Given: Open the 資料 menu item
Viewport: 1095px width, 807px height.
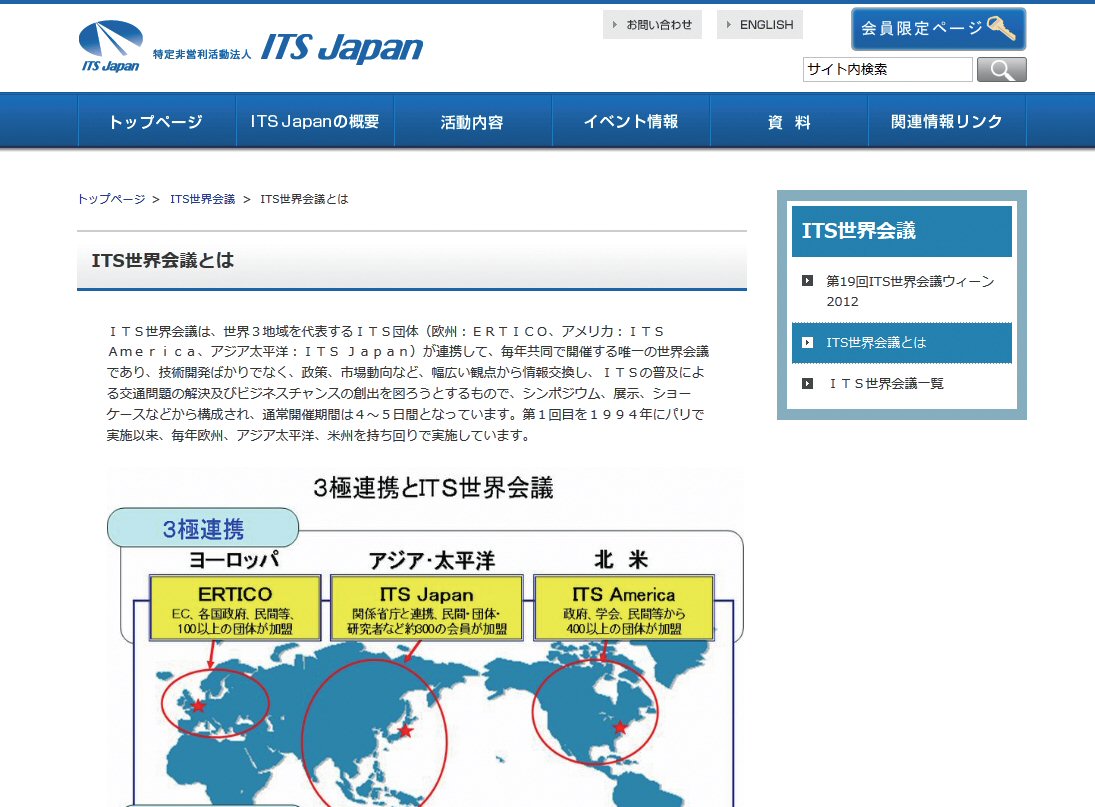Looking at the screenshot, I should pyautogui.click(x=789, y=121).
